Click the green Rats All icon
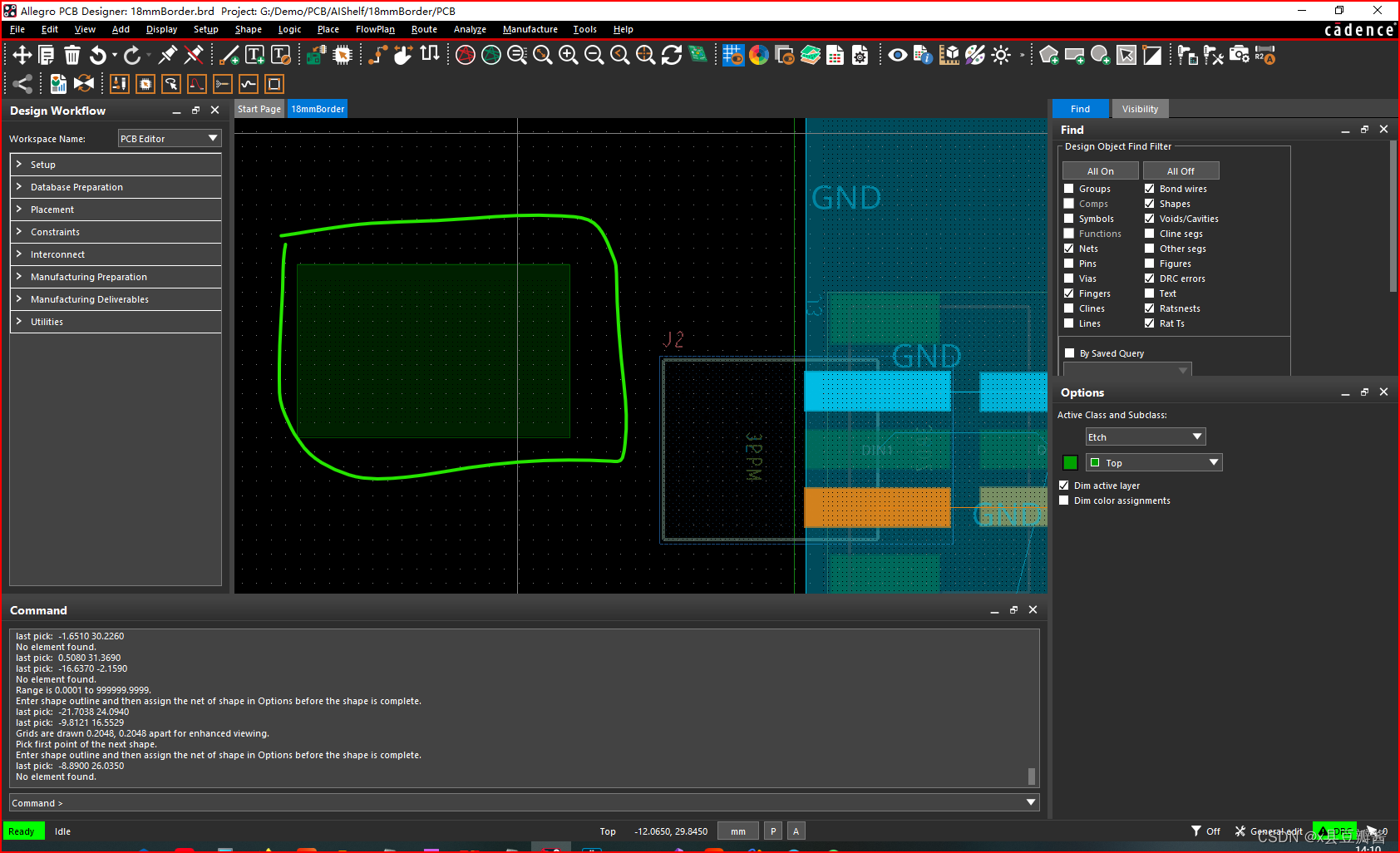The image size is (1400, 853). 491,55
